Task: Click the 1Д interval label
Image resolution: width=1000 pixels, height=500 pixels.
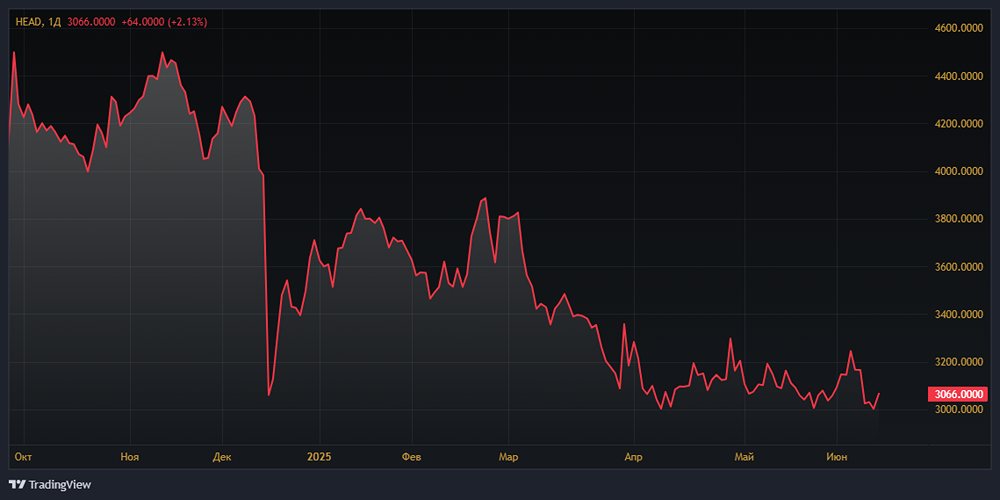Action: (54, 22)
